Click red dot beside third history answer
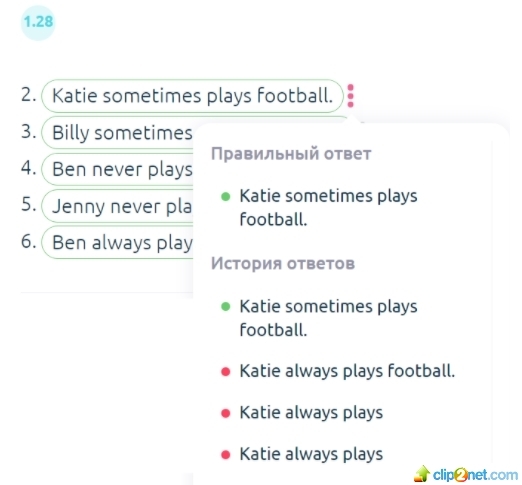The width and height of the screenshot is (522, 485). pos(226,413)
